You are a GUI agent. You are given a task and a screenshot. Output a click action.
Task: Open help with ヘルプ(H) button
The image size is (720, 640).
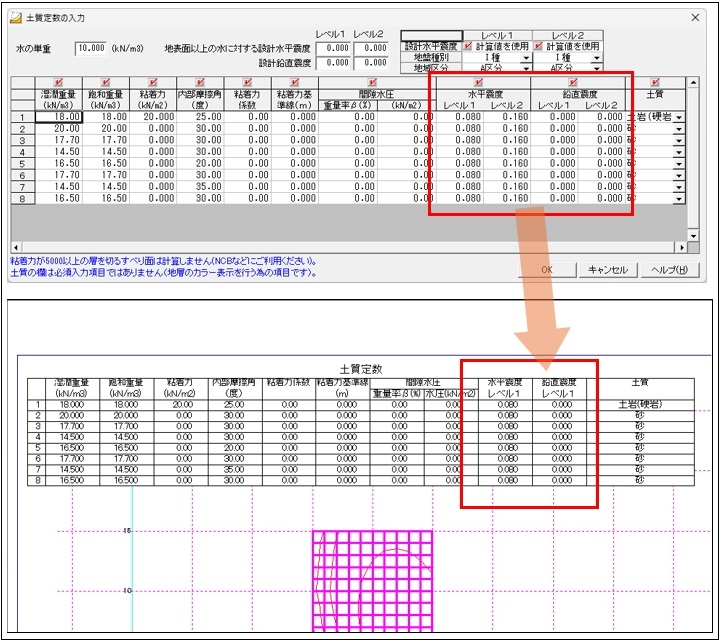pos(670,270)
